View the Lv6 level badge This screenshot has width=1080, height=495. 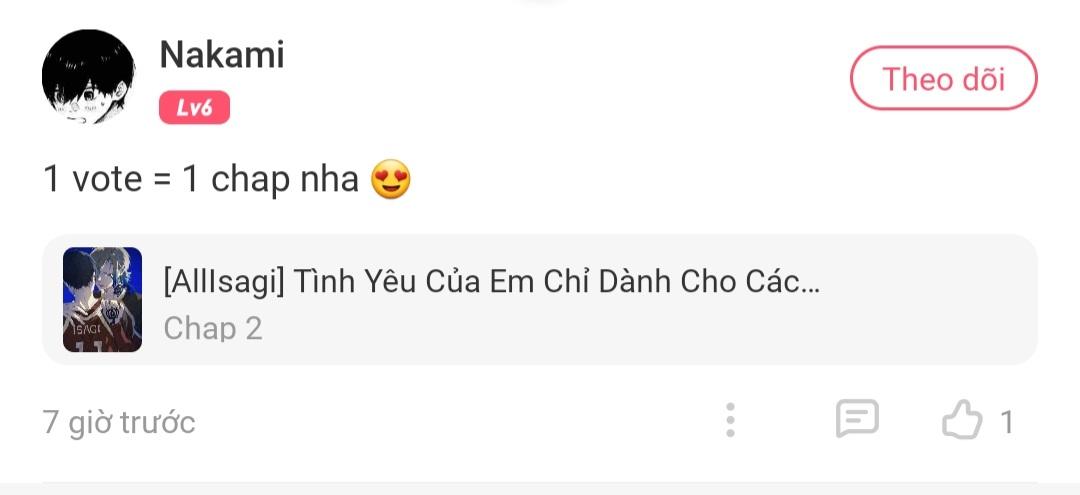pyautogui.click(x=194, y=107)
